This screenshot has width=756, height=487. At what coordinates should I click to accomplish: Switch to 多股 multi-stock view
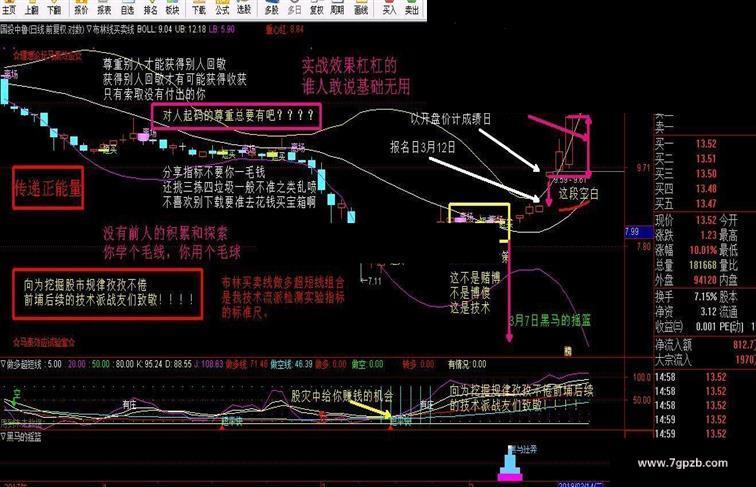click(271, 9)
